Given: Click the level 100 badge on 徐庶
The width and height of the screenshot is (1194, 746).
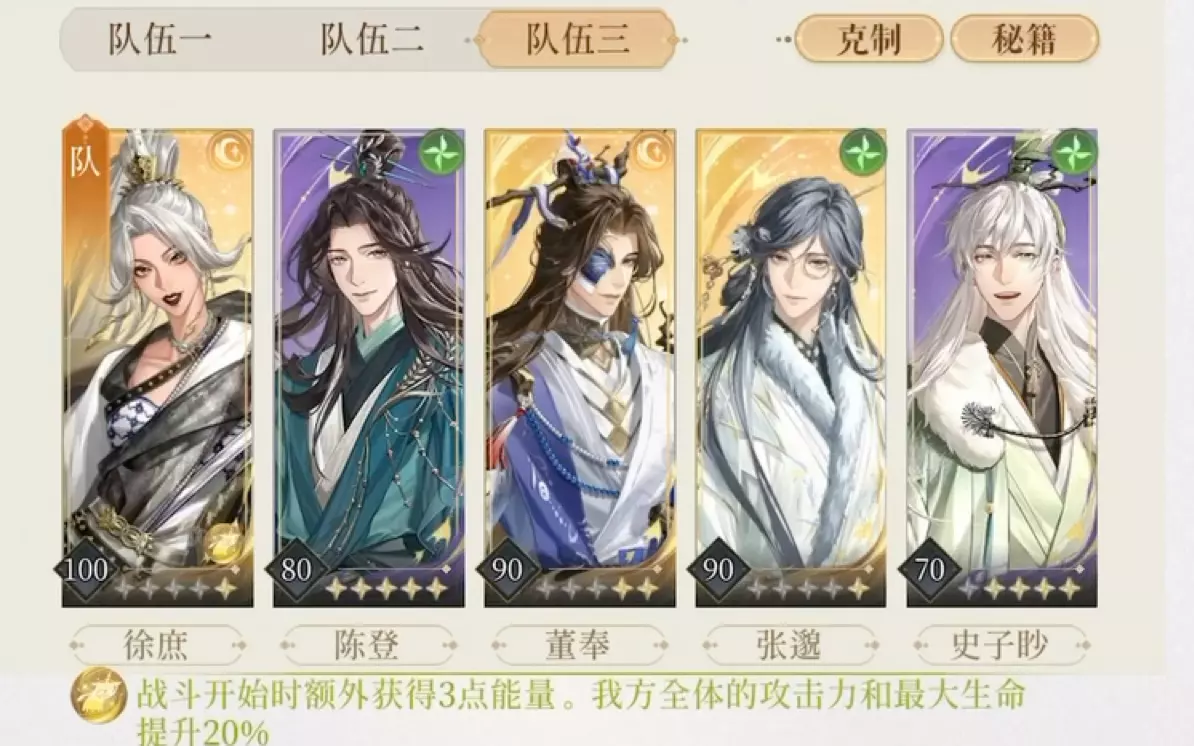Looking at the screenshot, I should 85,569.
